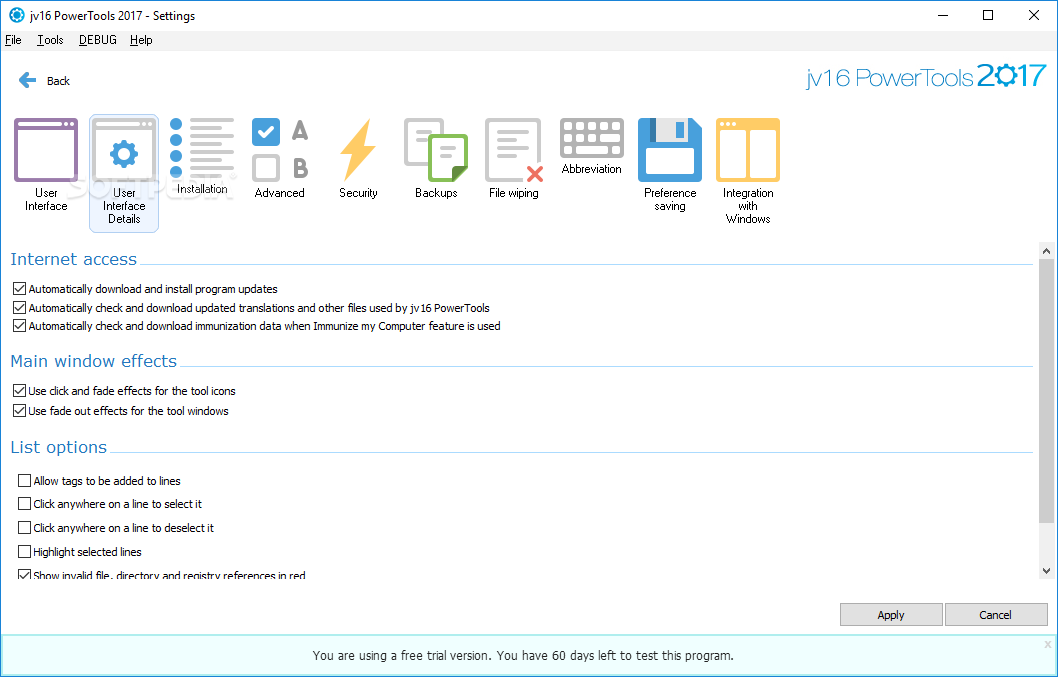Open the Integration with Windows category

click(748, 171)
